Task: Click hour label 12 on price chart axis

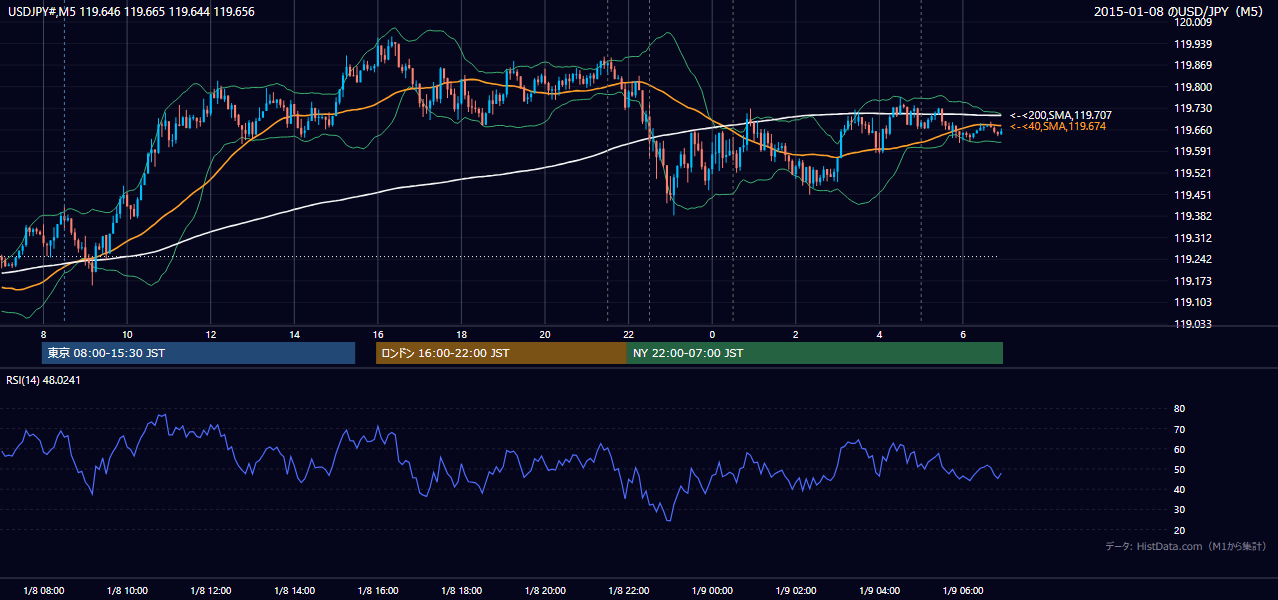Action: [x=211, y=334]
